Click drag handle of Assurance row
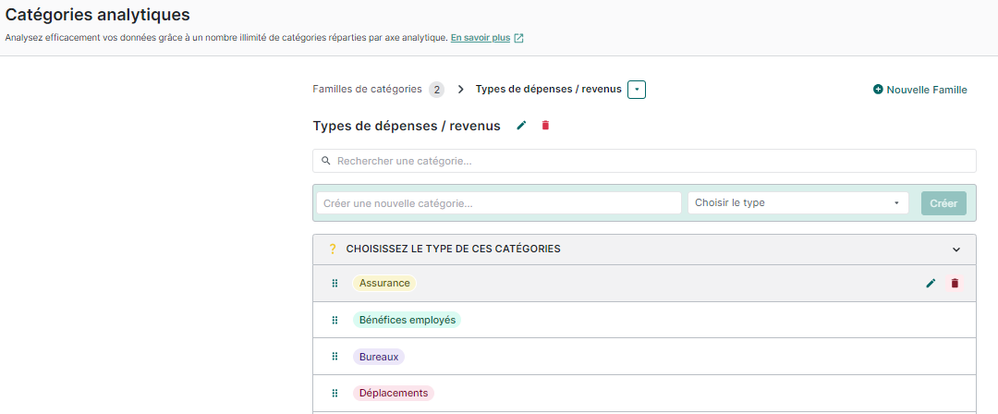Viewport: 998px width, 414px height. pyautogui.click(x=335, y=284)
